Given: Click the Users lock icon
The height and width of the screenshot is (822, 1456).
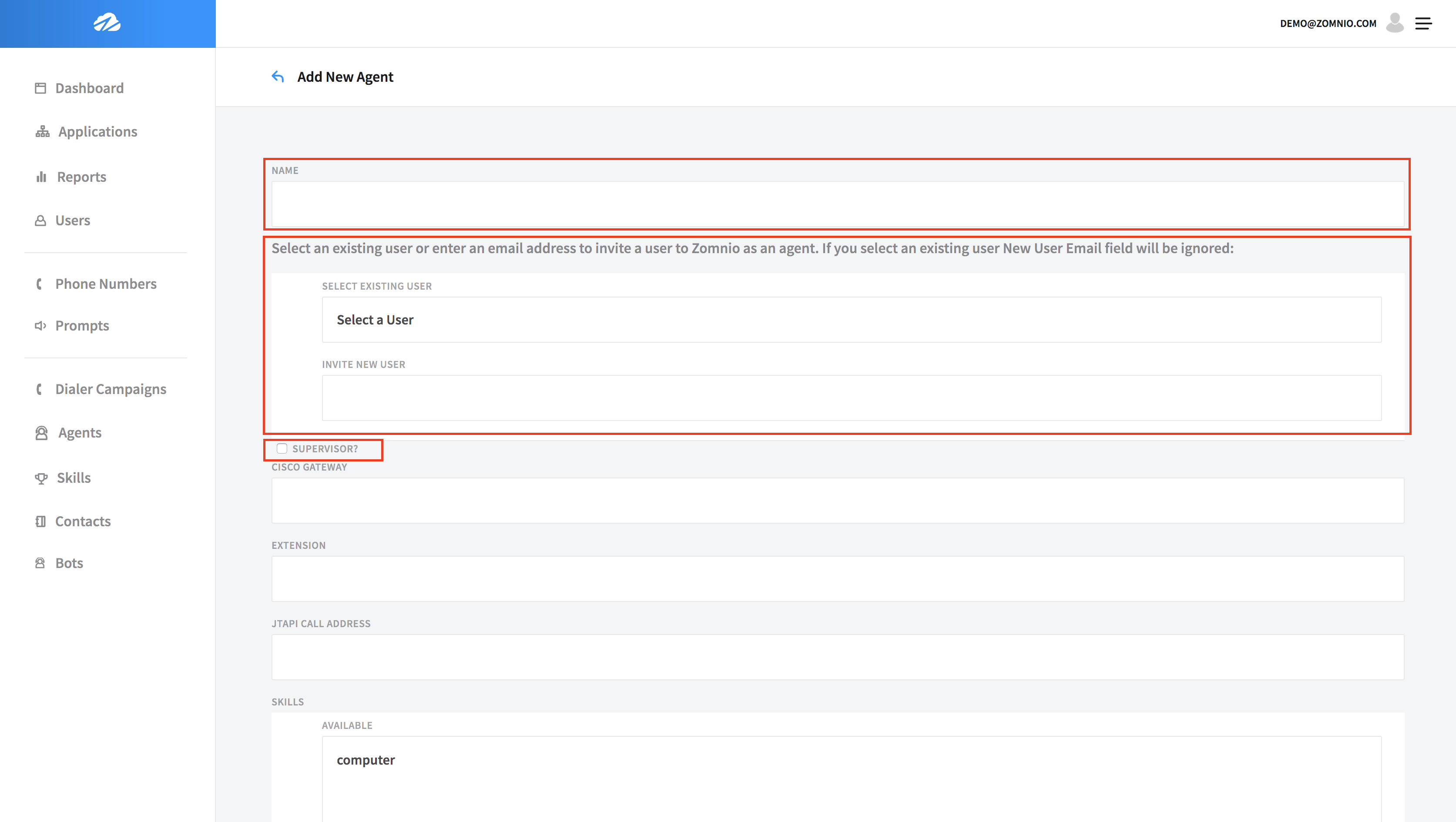Looking at the screenshot, I should tap(40, 221).
